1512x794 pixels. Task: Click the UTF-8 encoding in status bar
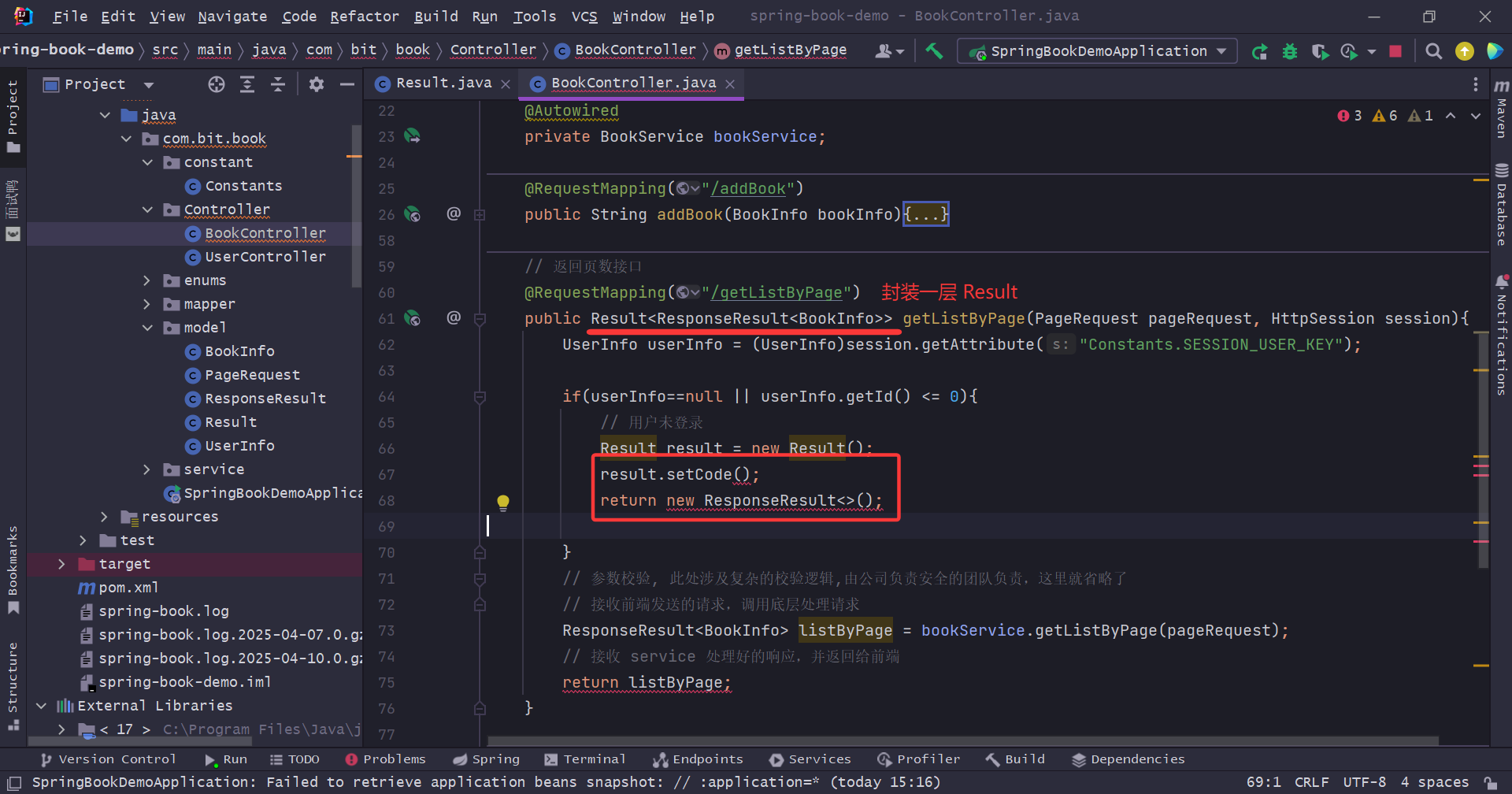point(1364,782)
